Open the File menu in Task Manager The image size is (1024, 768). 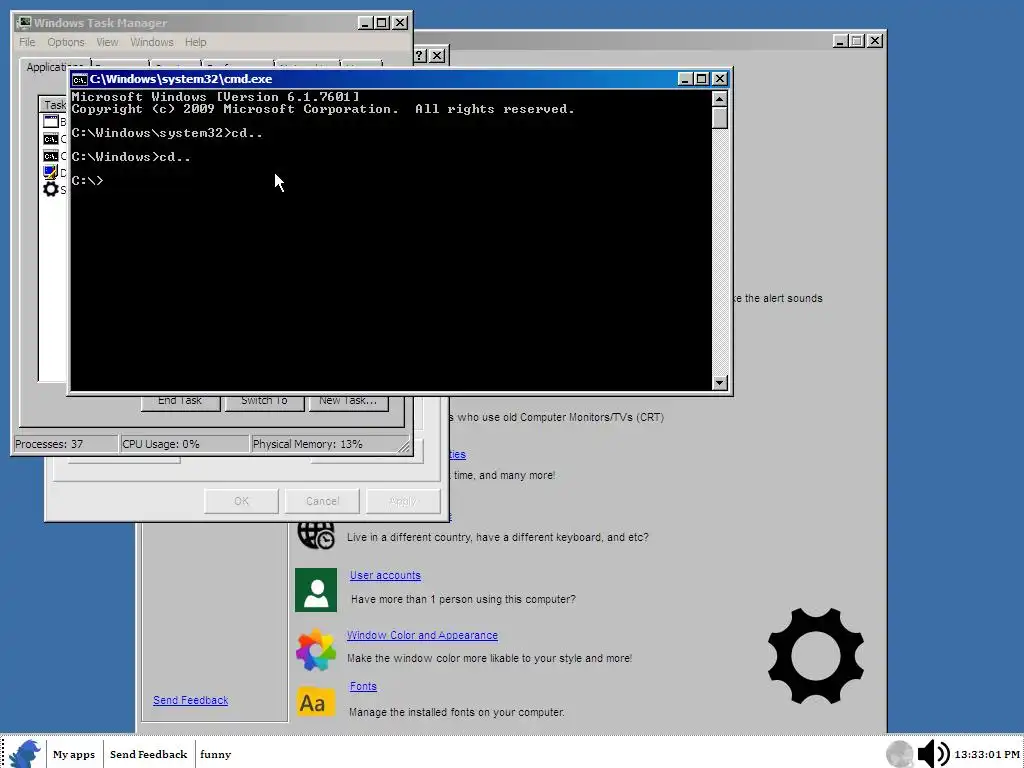click(x=27, y=42)
